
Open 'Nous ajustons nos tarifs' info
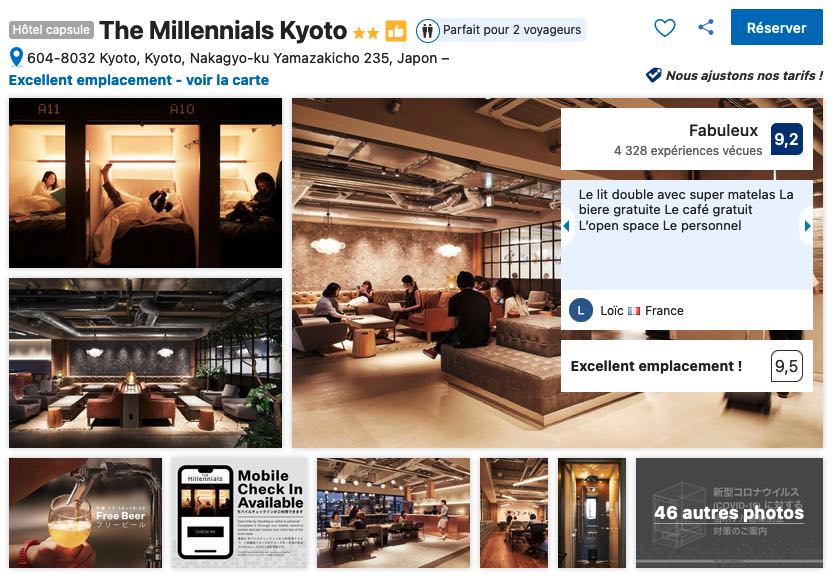pyautogui.click(x=744, y=76)
